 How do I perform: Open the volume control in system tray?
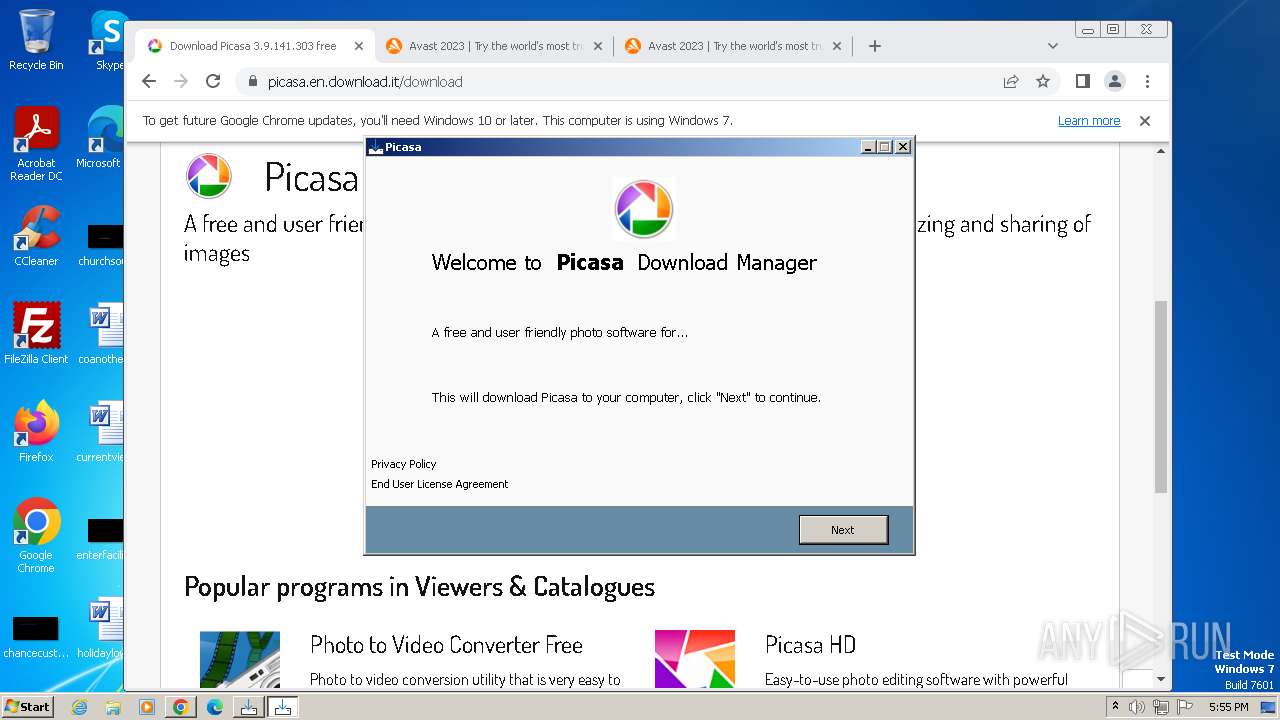coord(1137,707)
